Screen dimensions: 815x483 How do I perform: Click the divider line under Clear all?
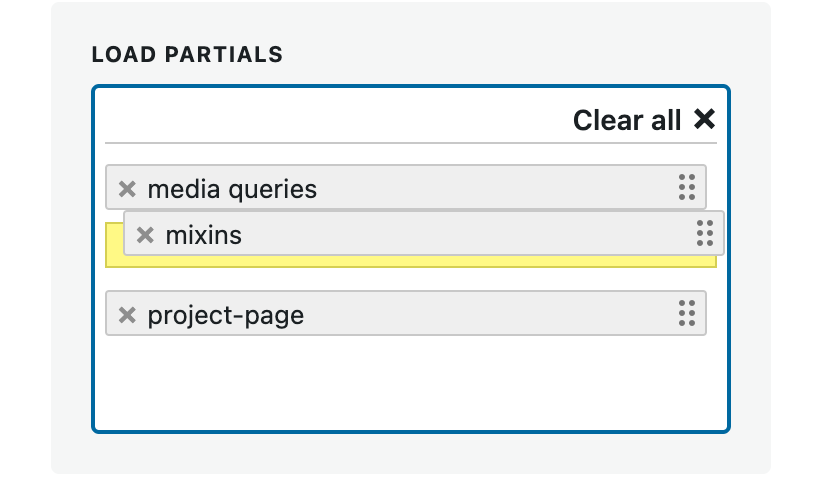pyautogui.click(x=411, y=142)
